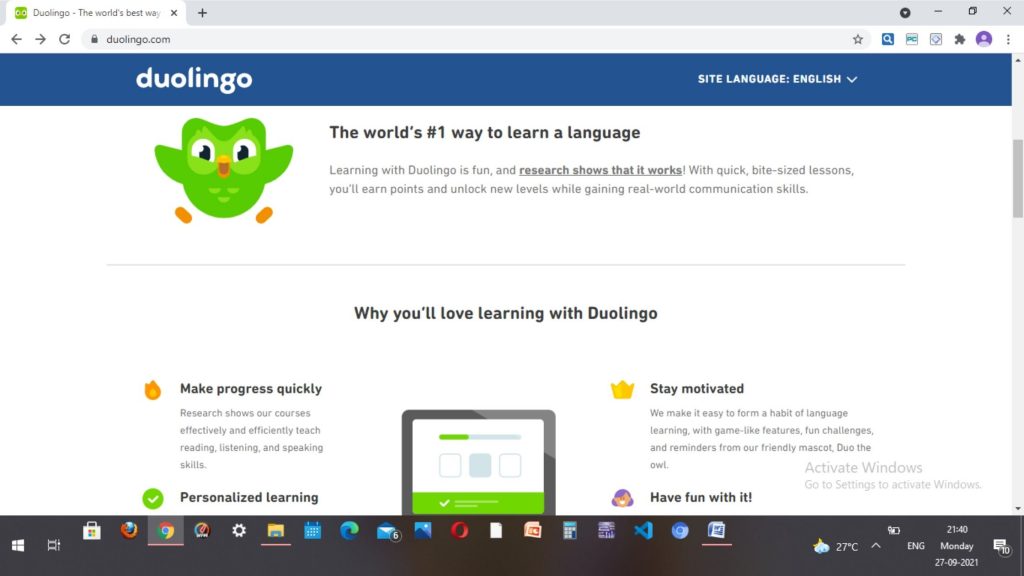
Task: Click the scrollbar down arrow
Action: pyautogui.click(x=1017, y=509)
